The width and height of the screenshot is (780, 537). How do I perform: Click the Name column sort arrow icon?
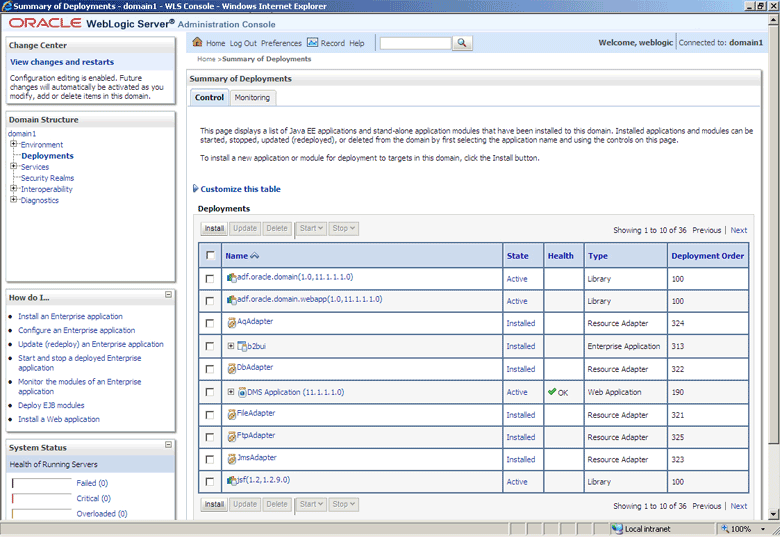pos(255,256)
